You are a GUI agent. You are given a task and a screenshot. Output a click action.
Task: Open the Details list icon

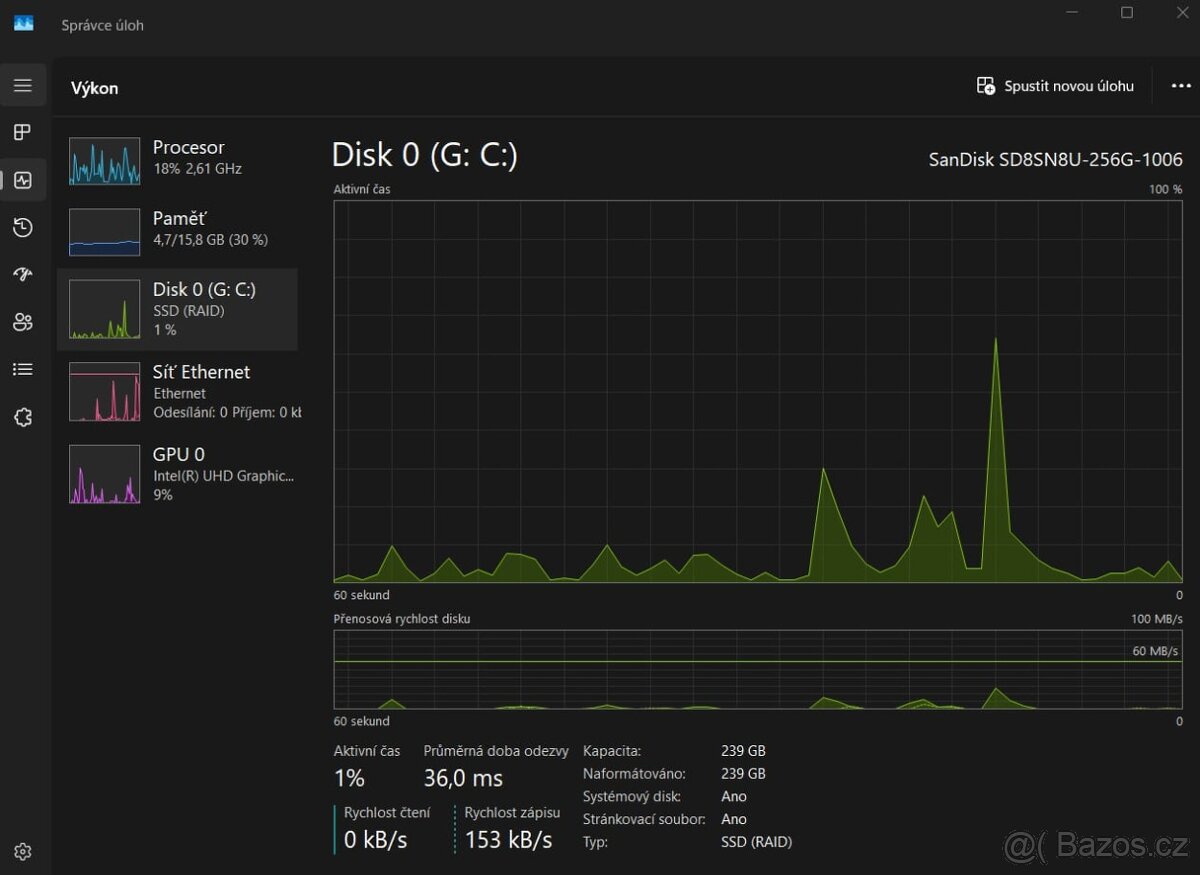[23, 370]
